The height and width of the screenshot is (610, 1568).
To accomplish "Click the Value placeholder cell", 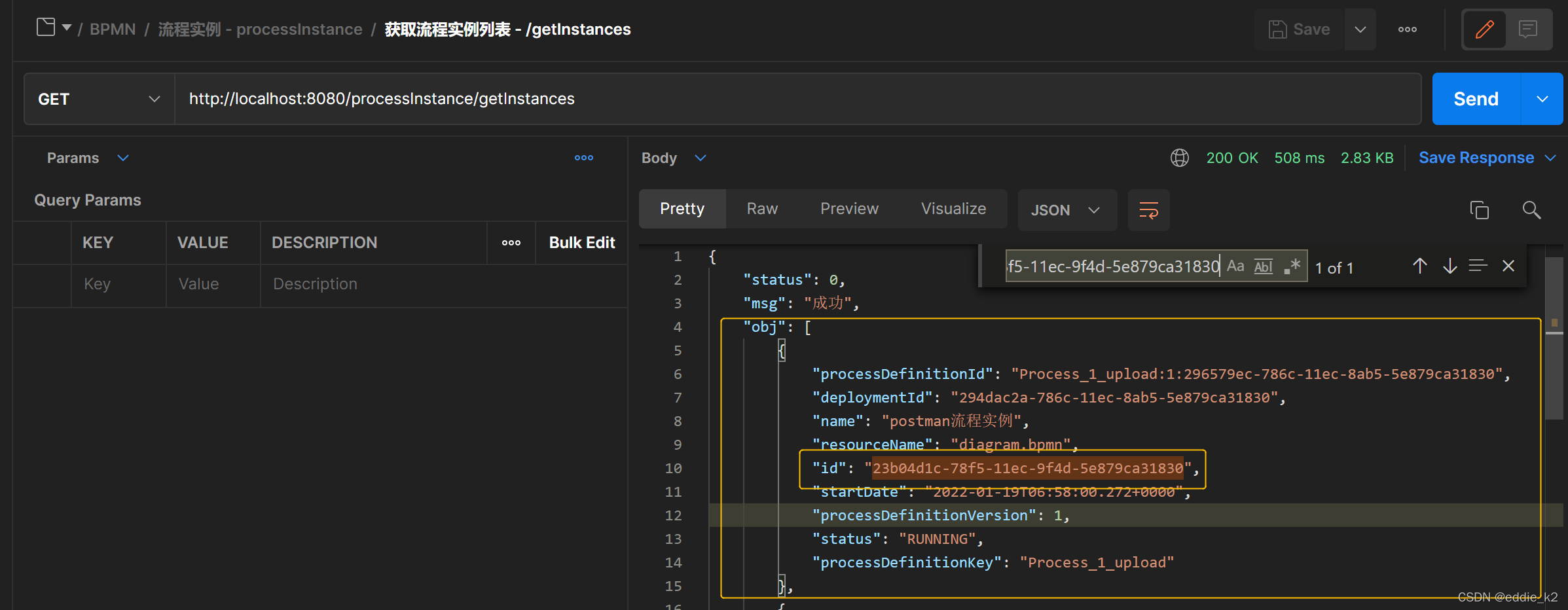I will pyautogui.click(x=213, y=284).
